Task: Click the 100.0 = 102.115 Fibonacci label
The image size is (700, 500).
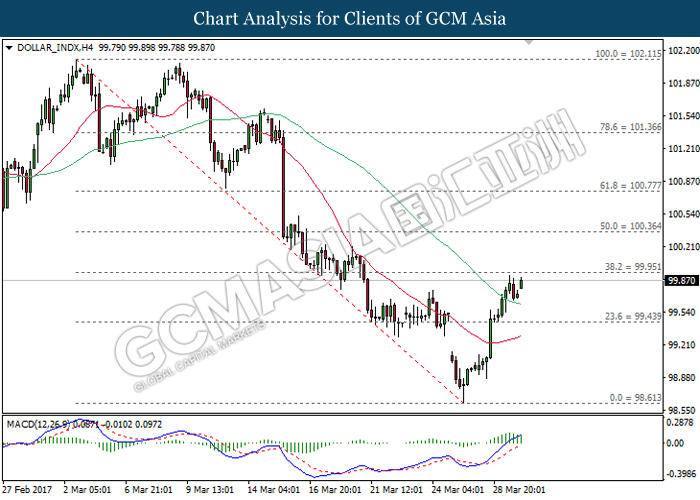Action: pos(628,54)
